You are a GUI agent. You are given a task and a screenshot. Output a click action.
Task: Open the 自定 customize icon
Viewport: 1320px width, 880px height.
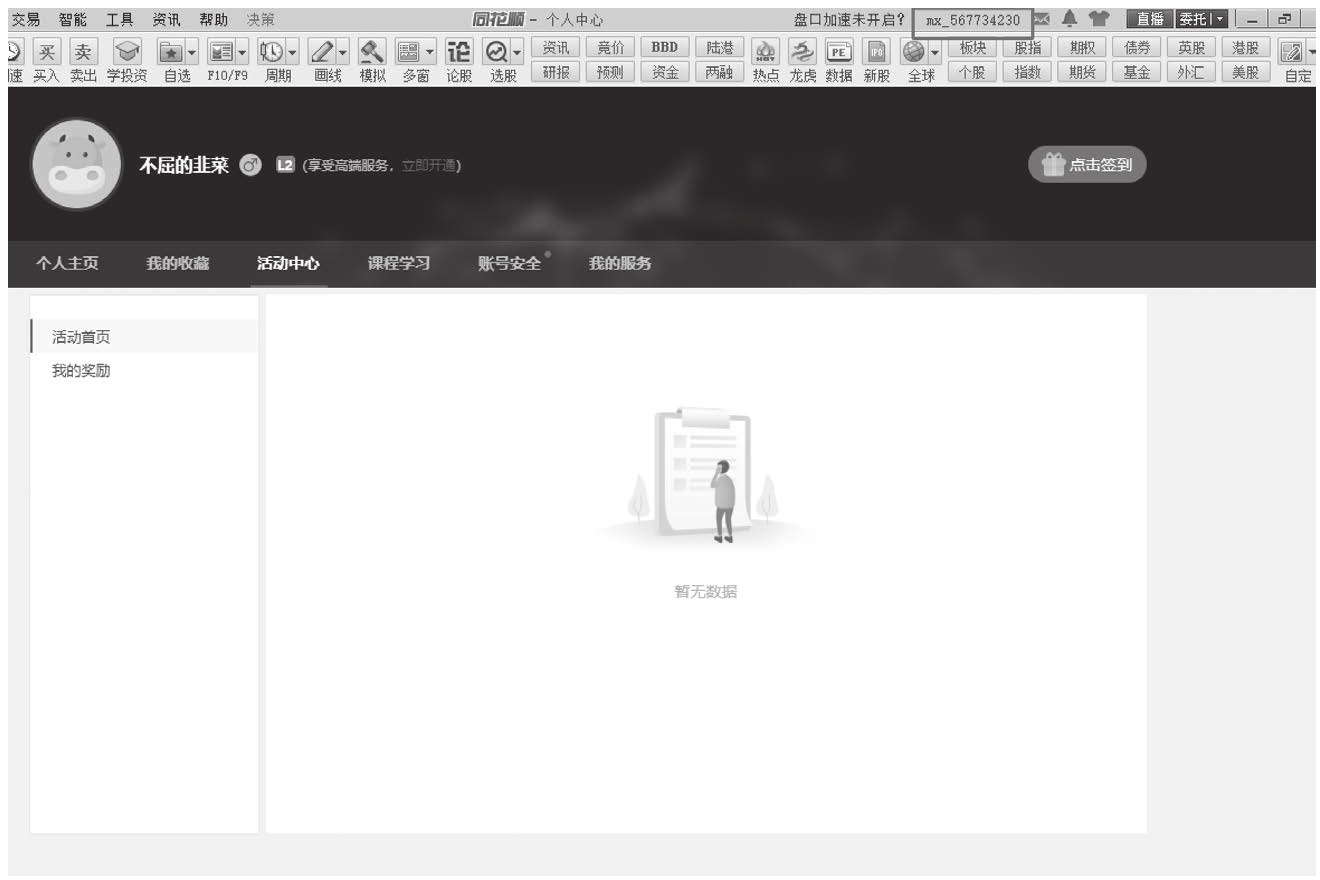(1291, 52)
